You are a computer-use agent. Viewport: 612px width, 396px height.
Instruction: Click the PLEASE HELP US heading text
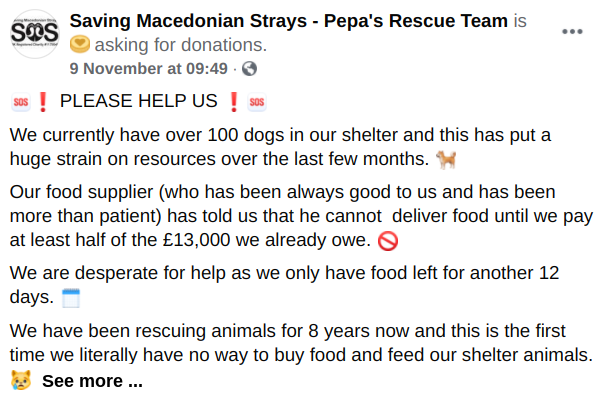click(139, 101)
